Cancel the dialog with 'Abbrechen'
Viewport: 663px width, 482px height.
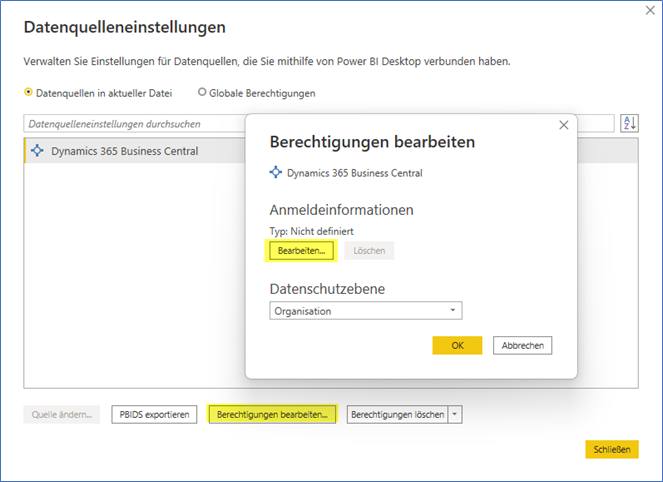[522, 345]
